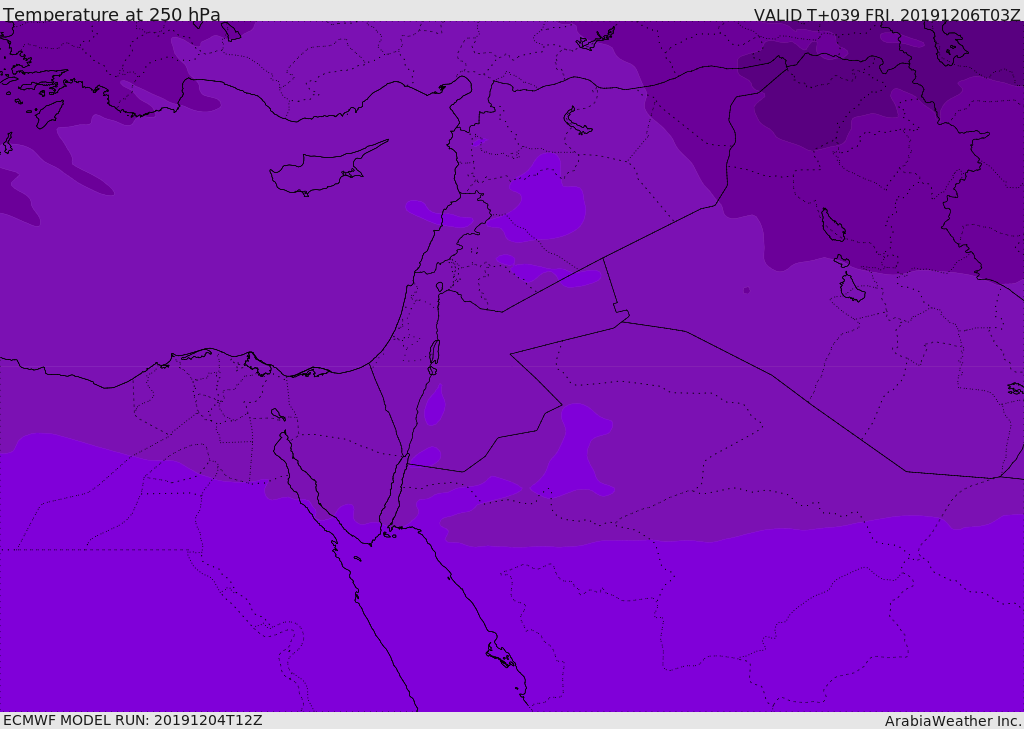Screen dimensions: 1024x729
Task: Click the Dead Sea outline on map
Action: coord(434,356)
